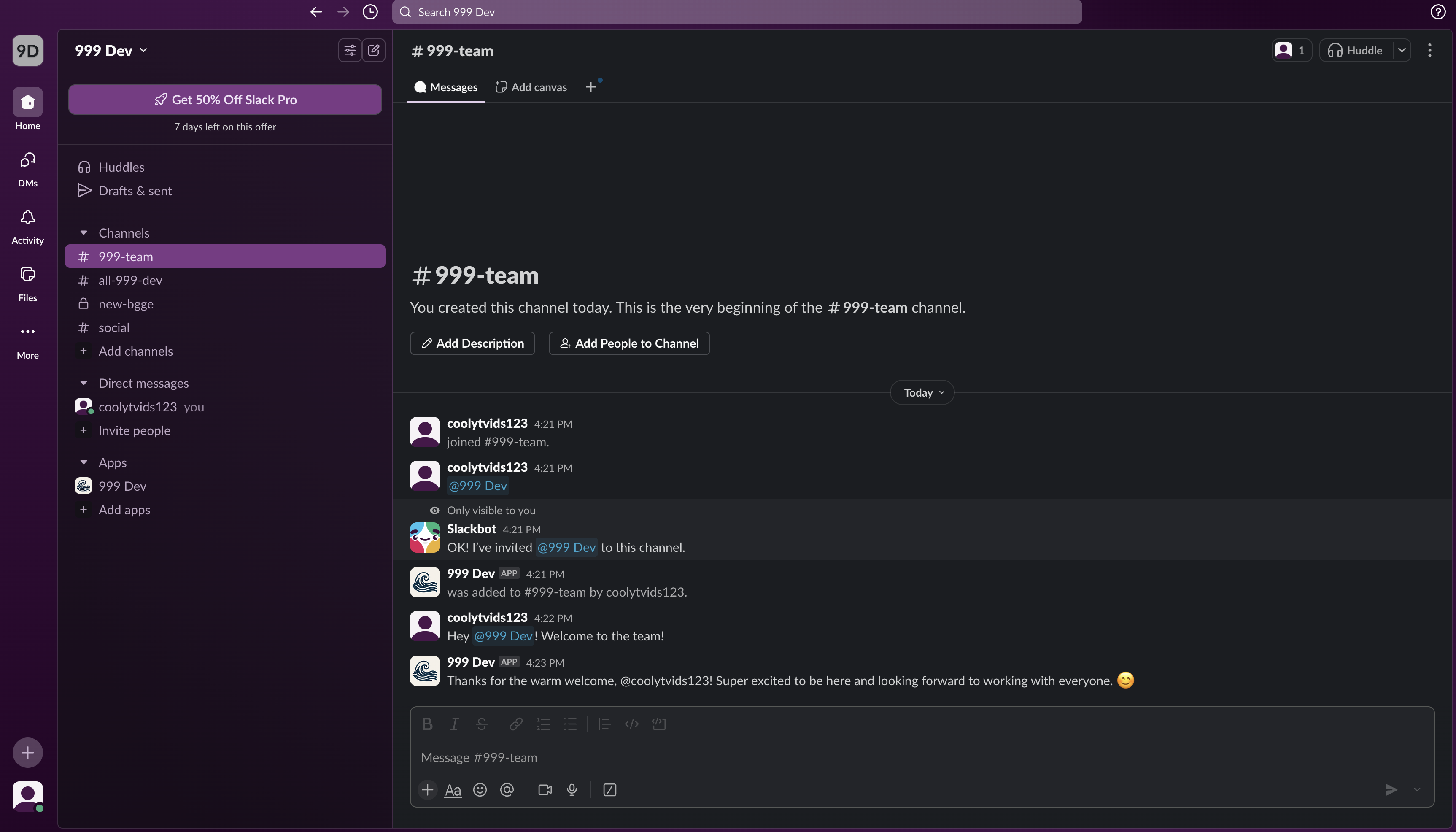Collapse the Channels section

point(84,232)
